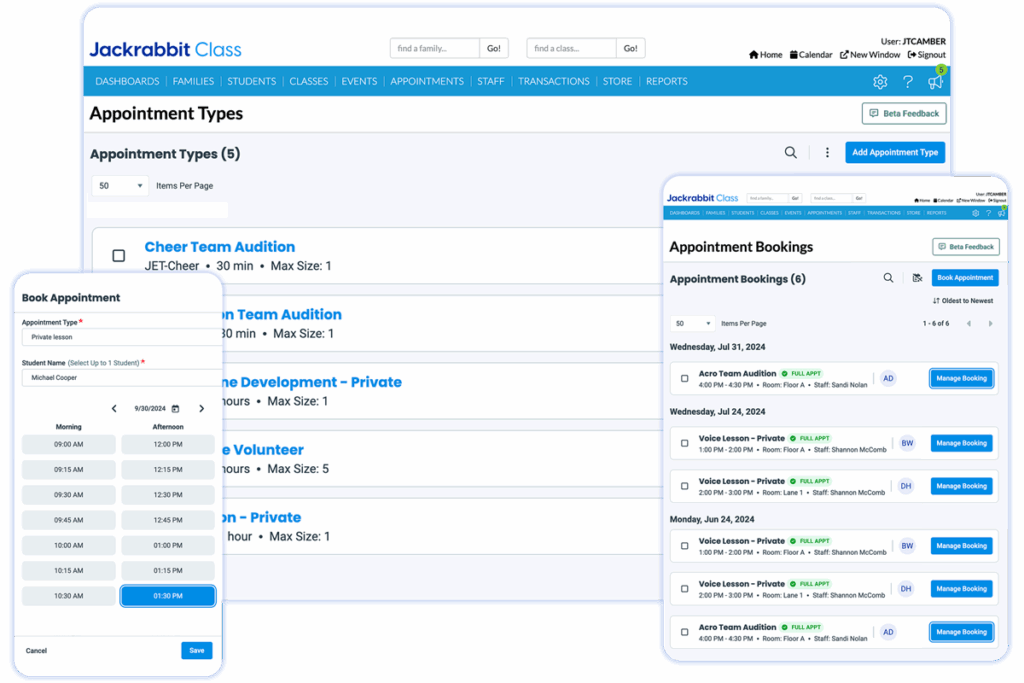Open Student Name field showing Michael Cooper

pos(121,378)
